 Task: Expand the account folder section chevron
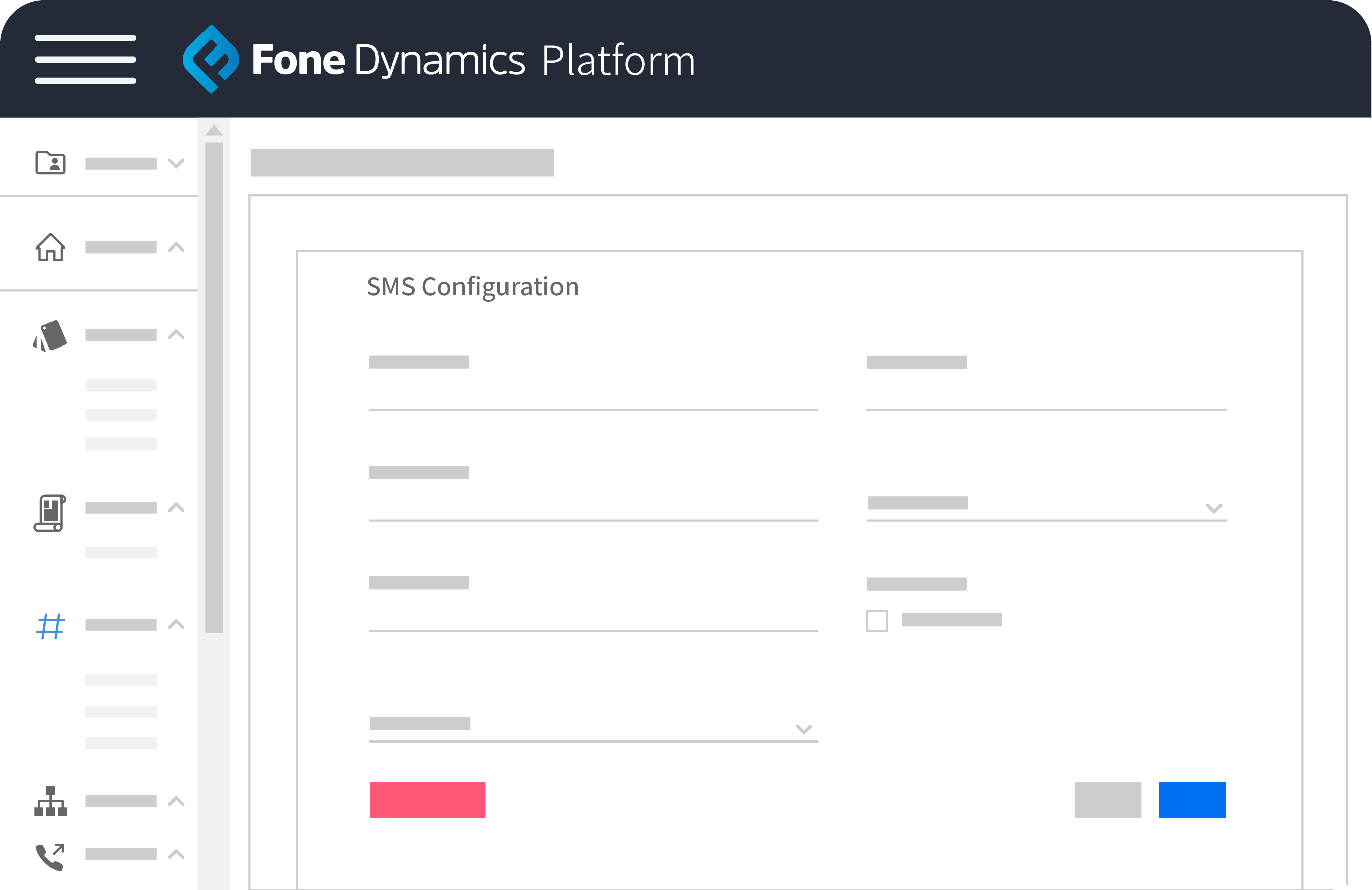pyautogui.click(x=176, y=163)
